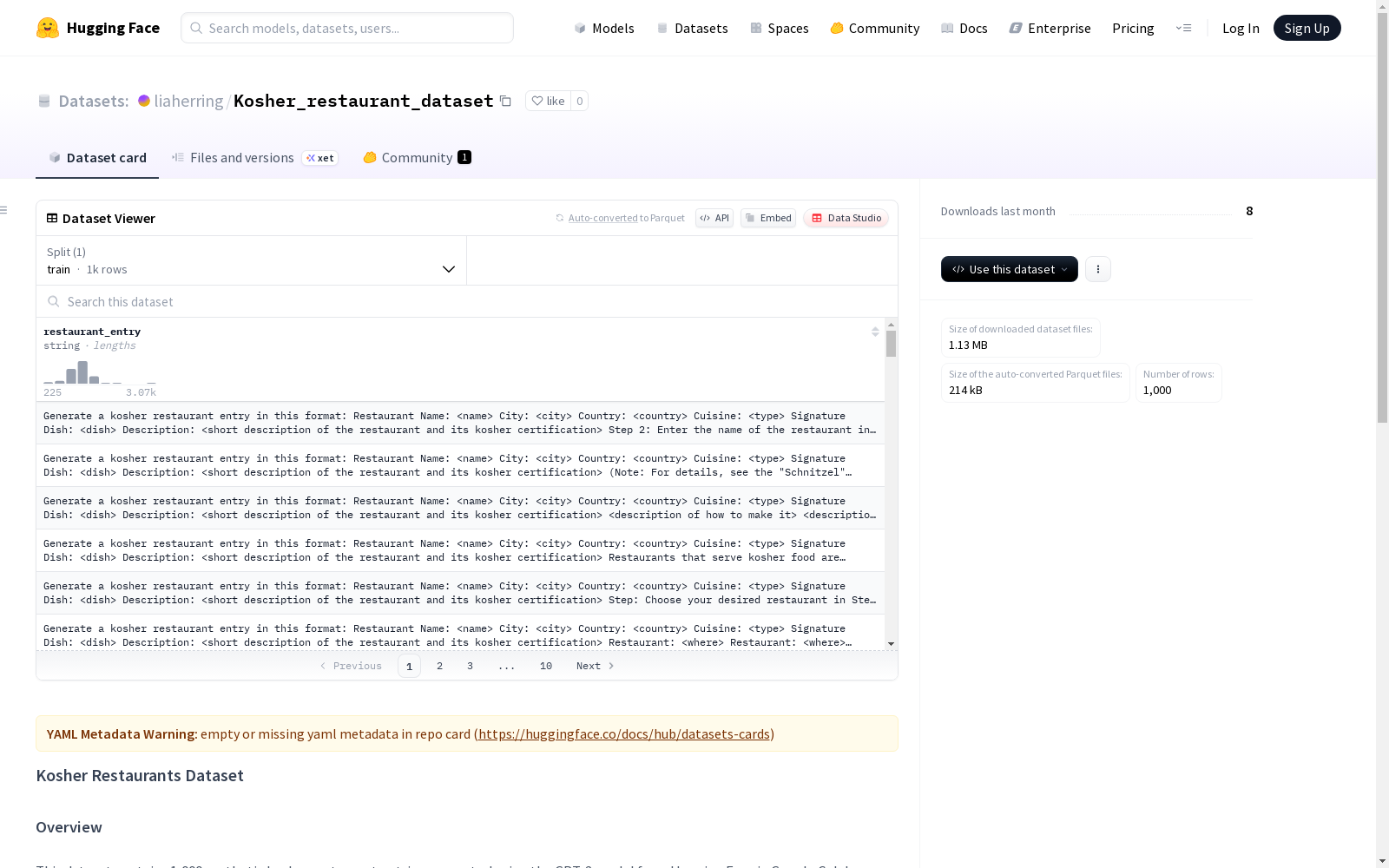Open the Models menu item
Image resolution: width=1389 pixels, height=868 pixels.
point(604,28)
